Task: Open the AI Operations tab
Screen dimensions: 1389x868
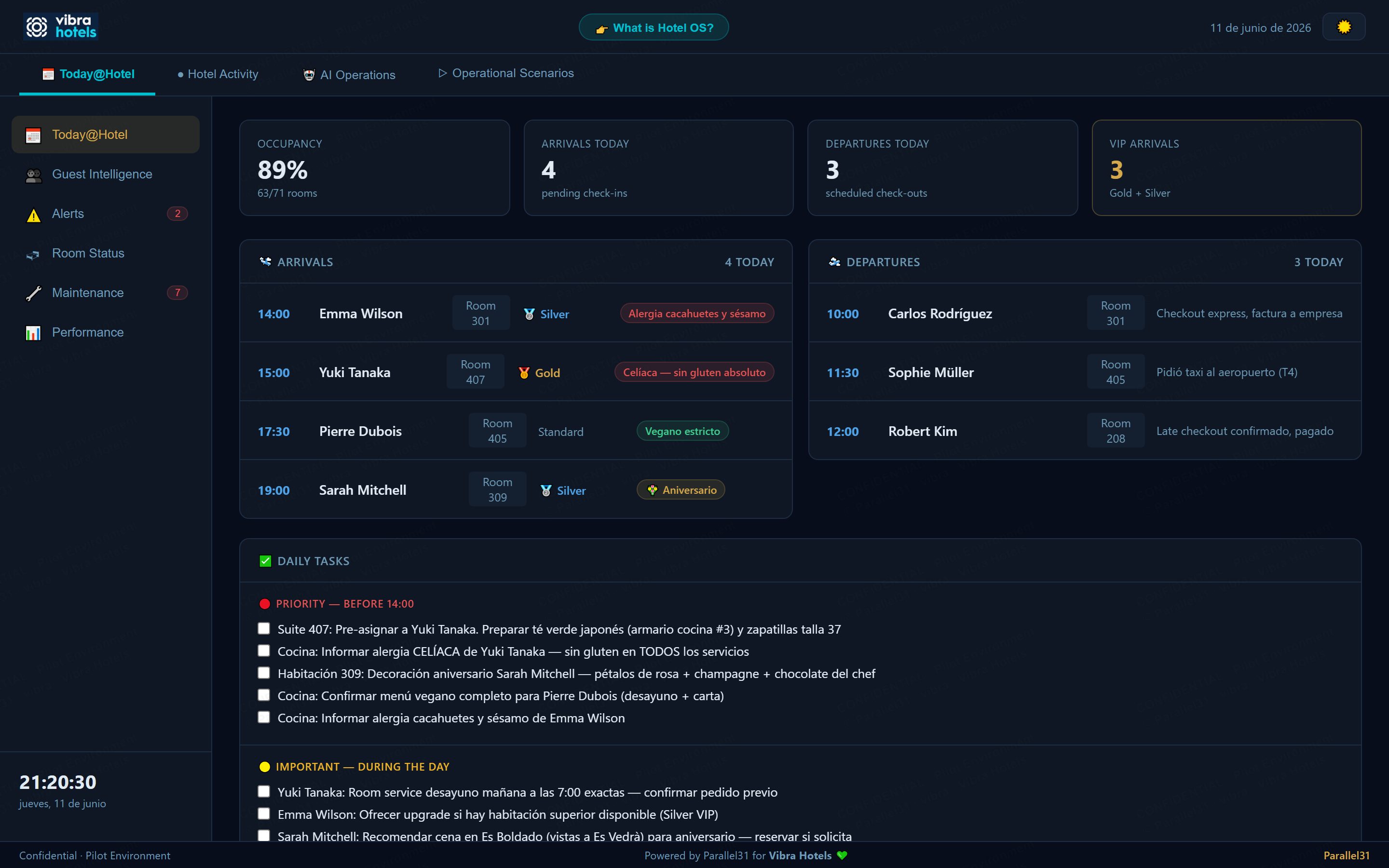Action: pos(349,75)
